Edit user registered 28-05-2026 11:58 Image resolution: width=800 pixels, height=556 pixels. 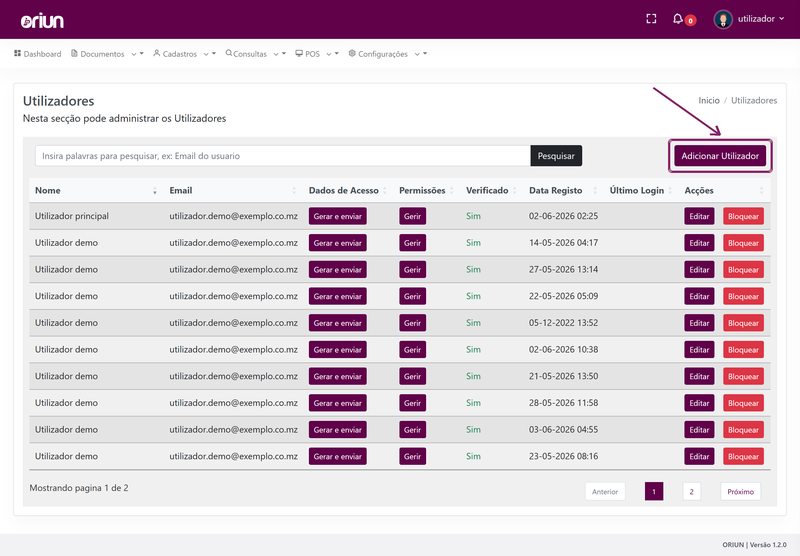click(699, 403)
